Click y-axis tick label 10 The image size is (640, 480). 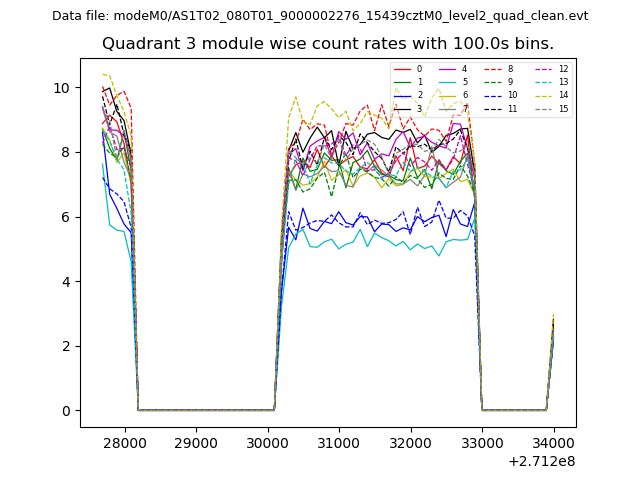(61, 88)
